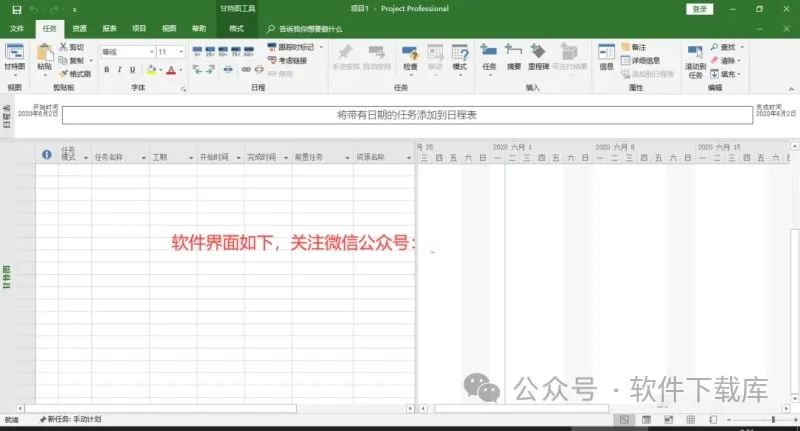Open Start (开始时间) column filter arrow
The height and width of the screenshot is (431, 800).
238,158
